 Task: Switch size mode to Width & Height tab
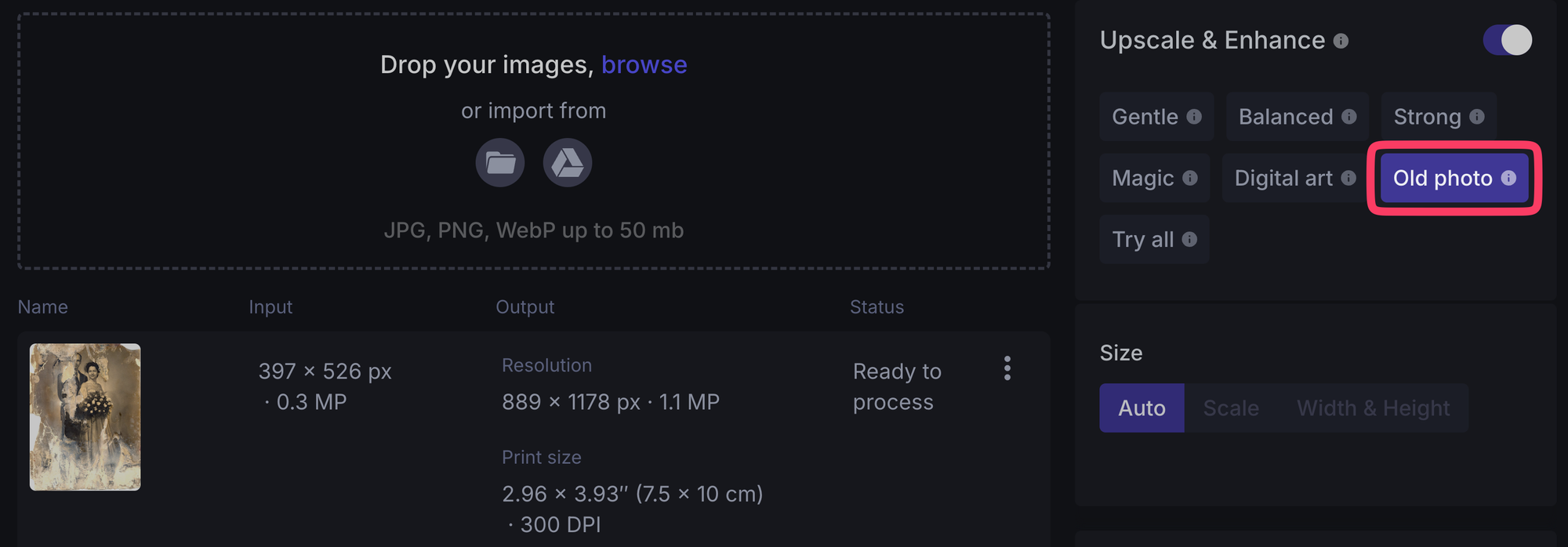pos(1373,408)
